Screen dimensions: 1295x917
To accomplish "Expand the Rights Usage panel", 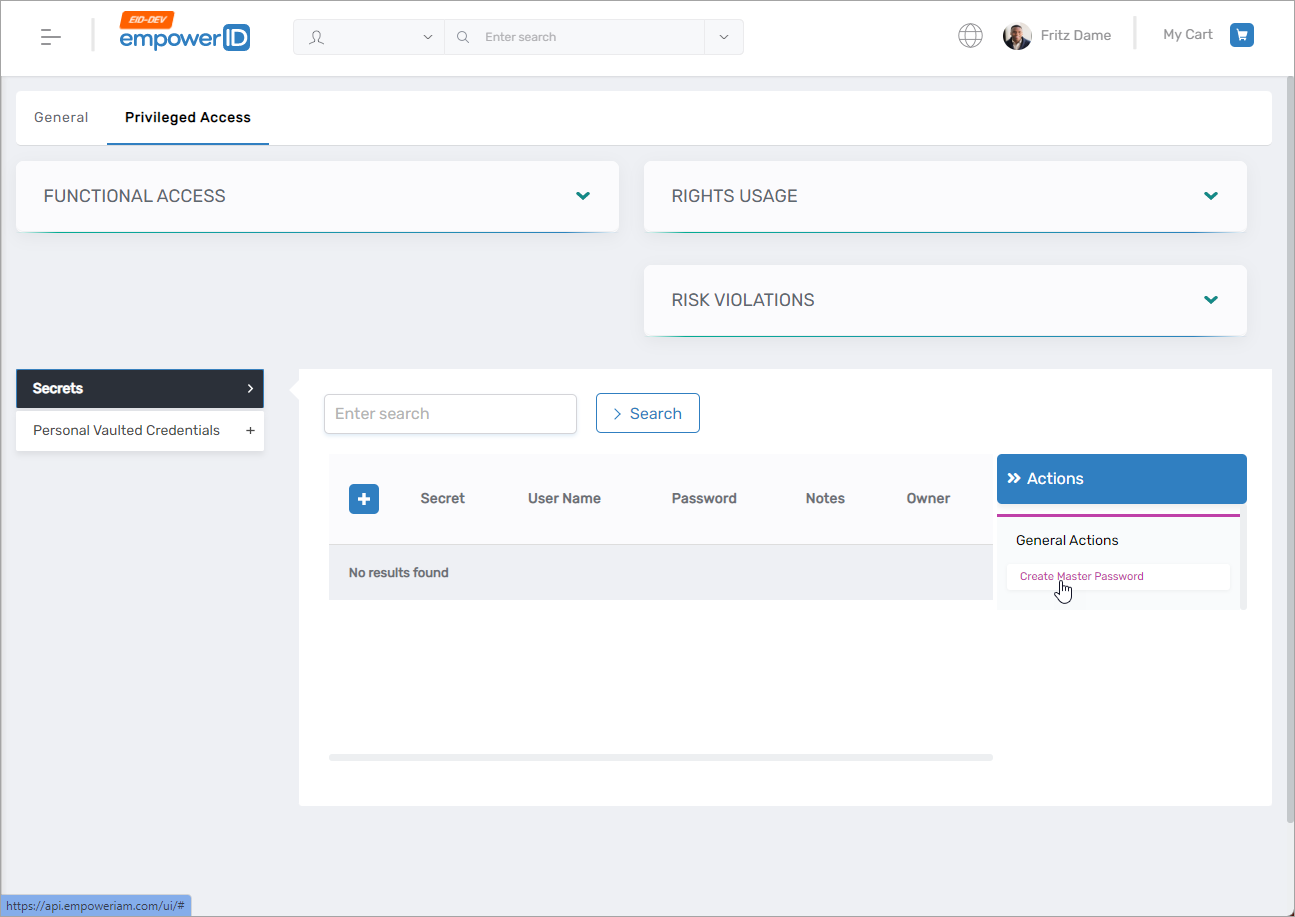I will (x=1211, y=196).
